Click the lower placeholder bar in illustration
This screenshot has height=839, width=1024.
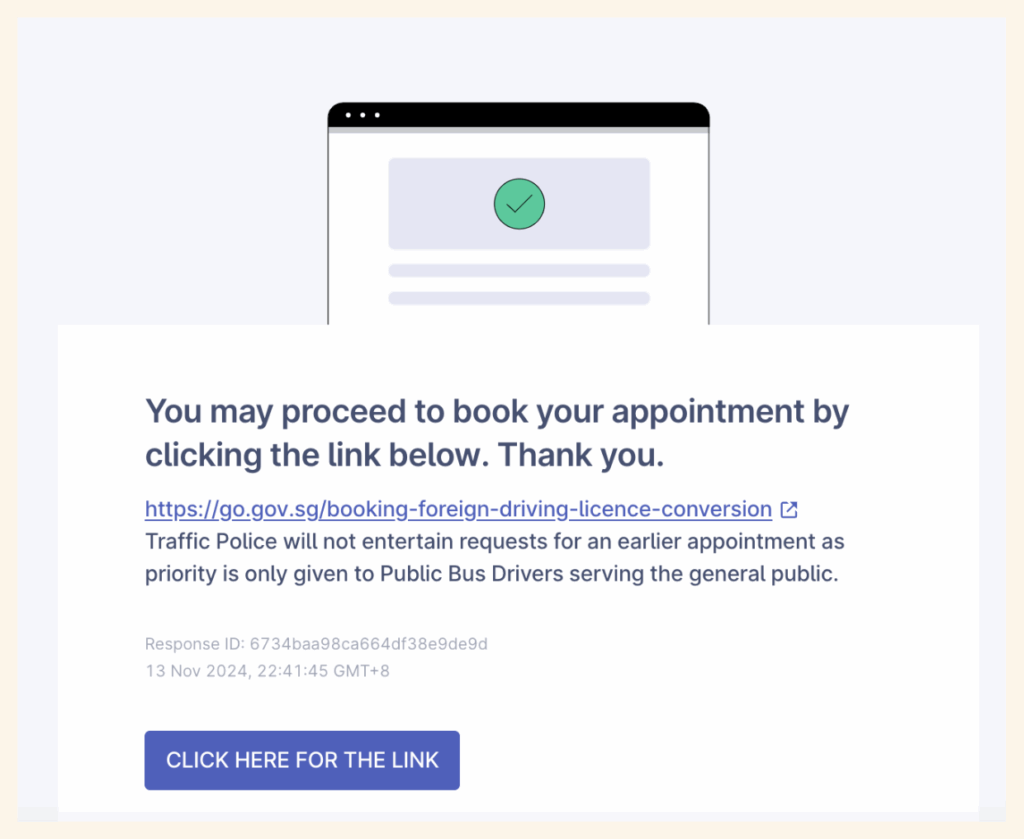519,298
